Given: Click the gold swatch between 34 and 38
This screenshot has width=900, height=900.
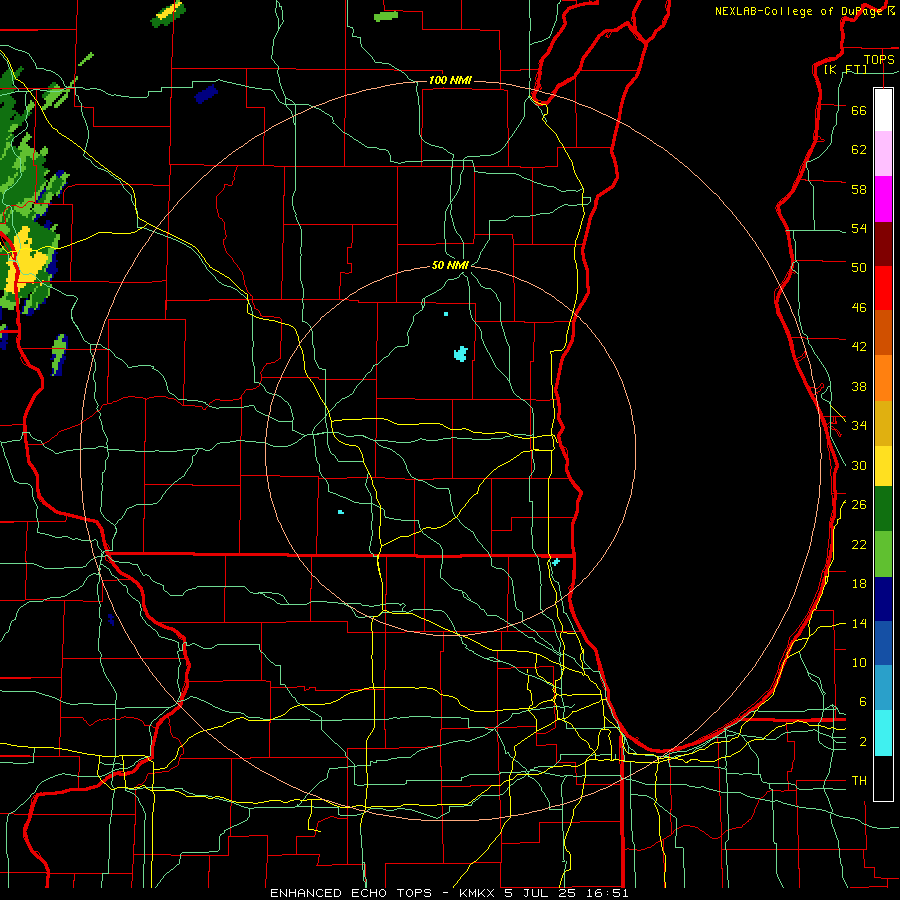Looking at the screenshot, I should coord(883,423).
